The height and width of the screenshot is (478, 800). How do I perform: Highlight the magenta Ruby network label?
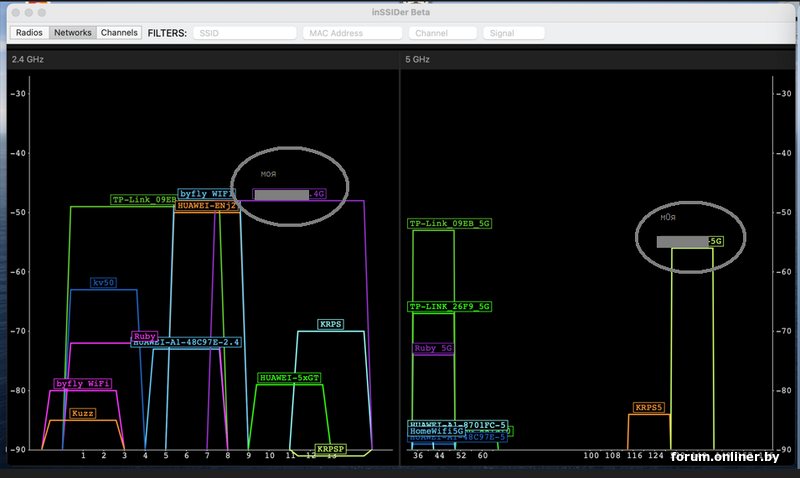pyautogui.click(x=144, y=337)
